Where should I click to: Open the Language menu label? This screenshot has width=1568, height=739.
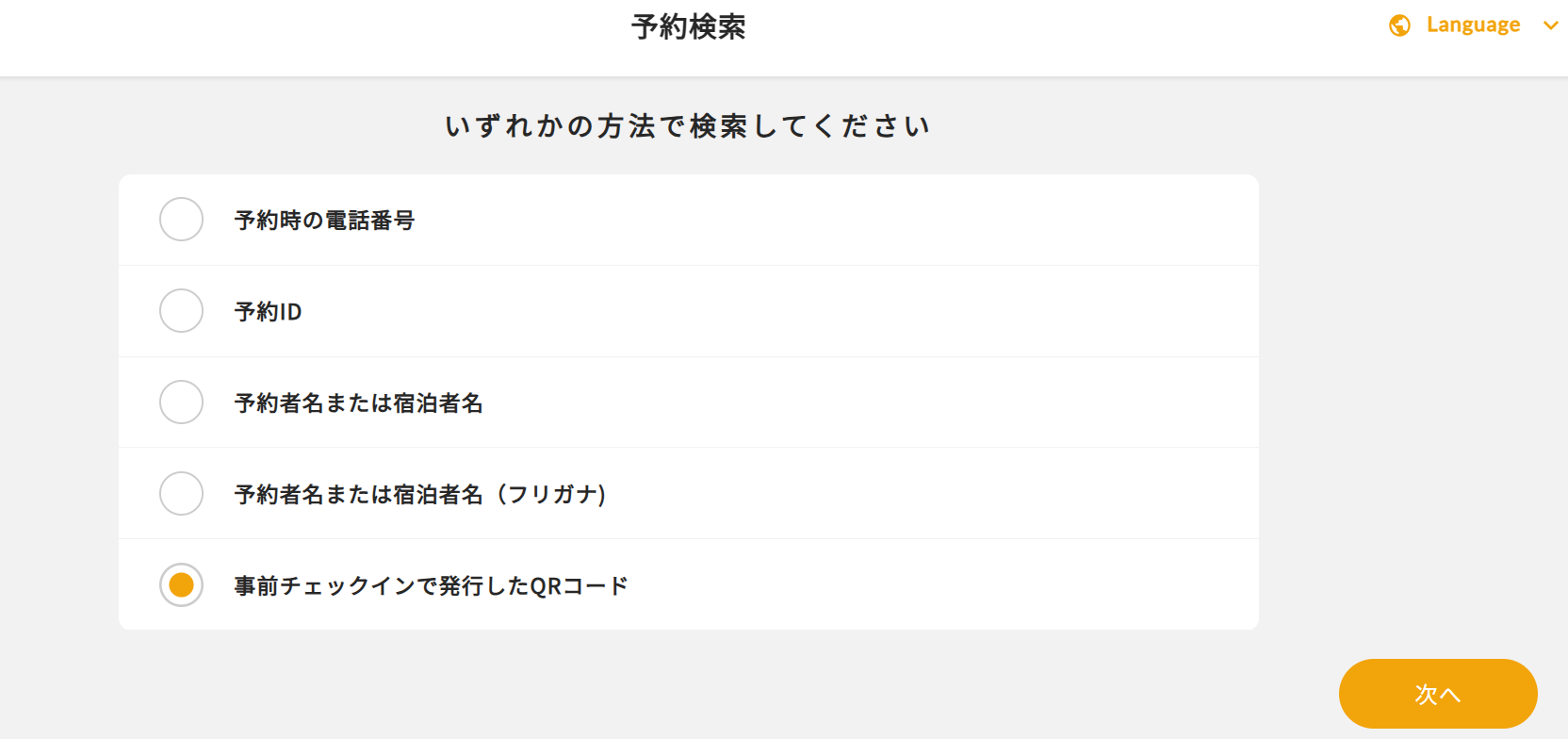[x=1473, y=25]
